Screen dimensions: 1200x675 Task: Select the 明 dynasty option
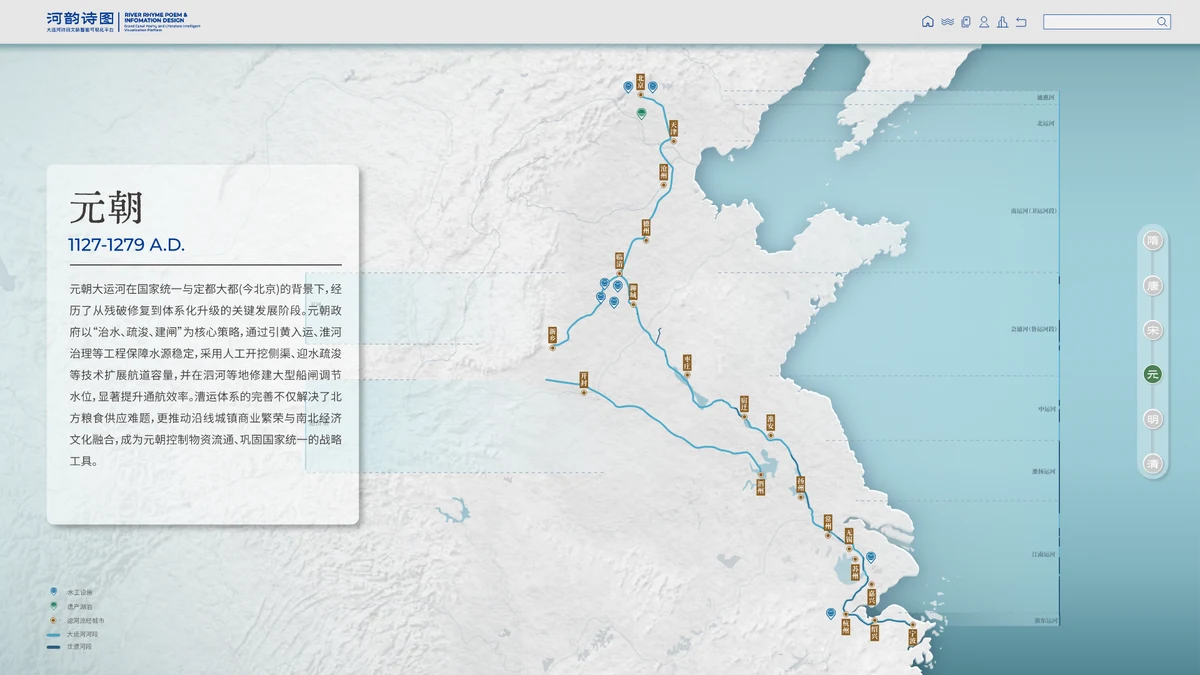point(1153,420)
